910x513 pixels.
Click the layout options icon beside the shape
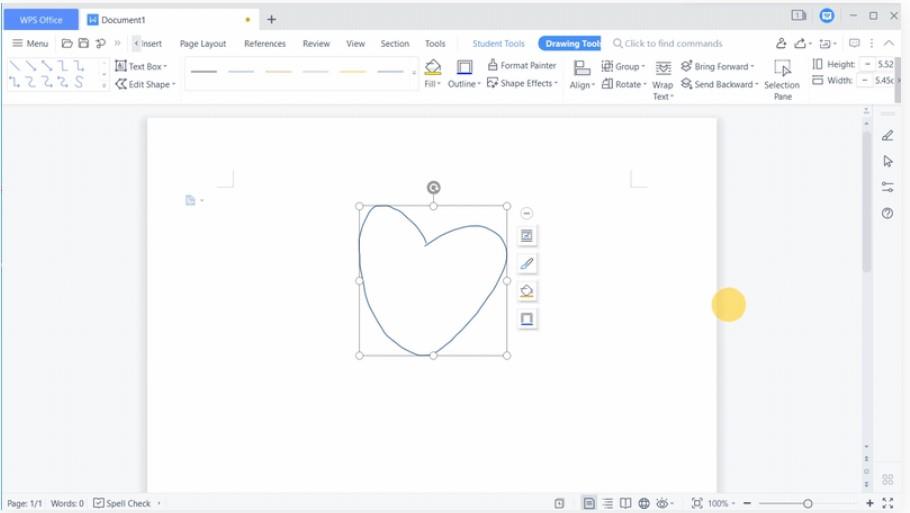(x=527, y=236)
